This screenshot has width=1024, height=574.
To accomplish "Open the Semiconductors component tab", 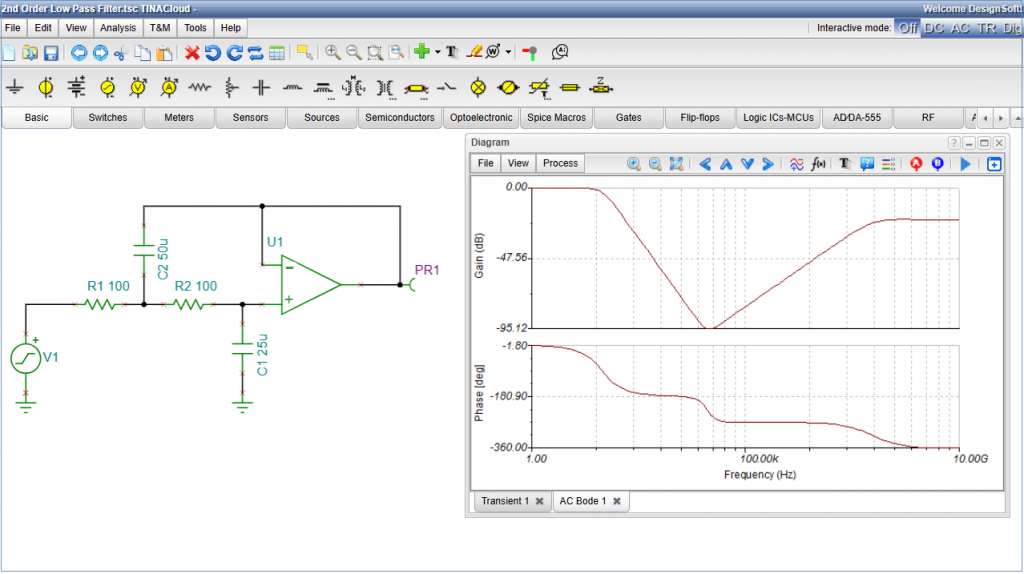I will (400, 118).
